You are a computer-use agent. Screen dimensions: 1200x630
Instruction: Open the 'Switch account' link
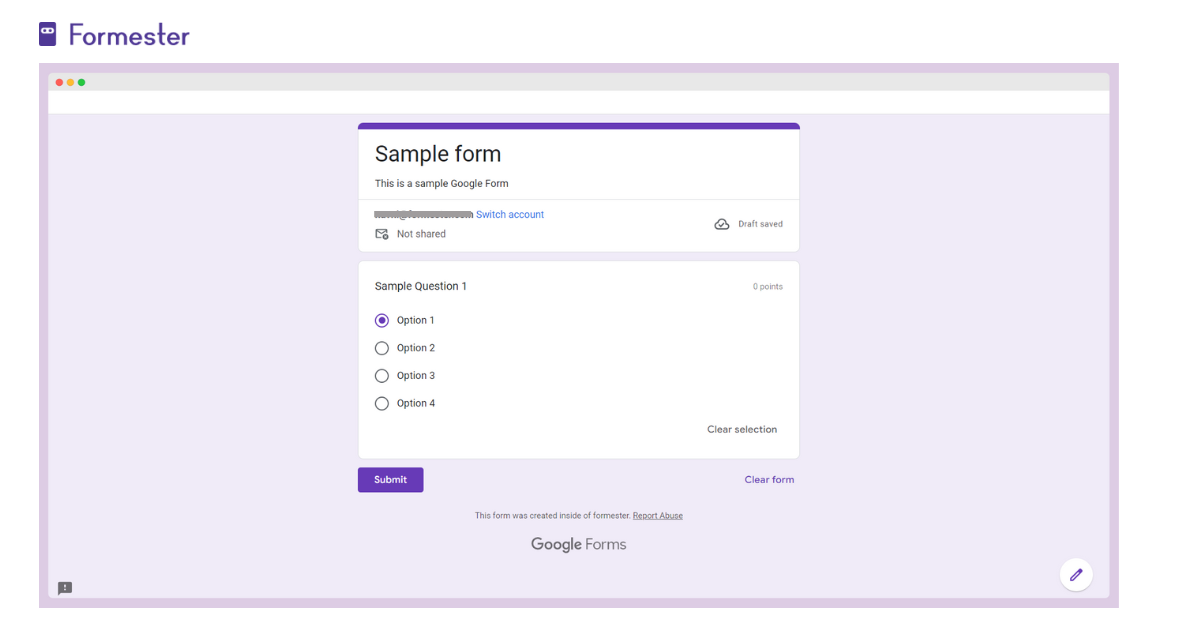coord(510,214)
